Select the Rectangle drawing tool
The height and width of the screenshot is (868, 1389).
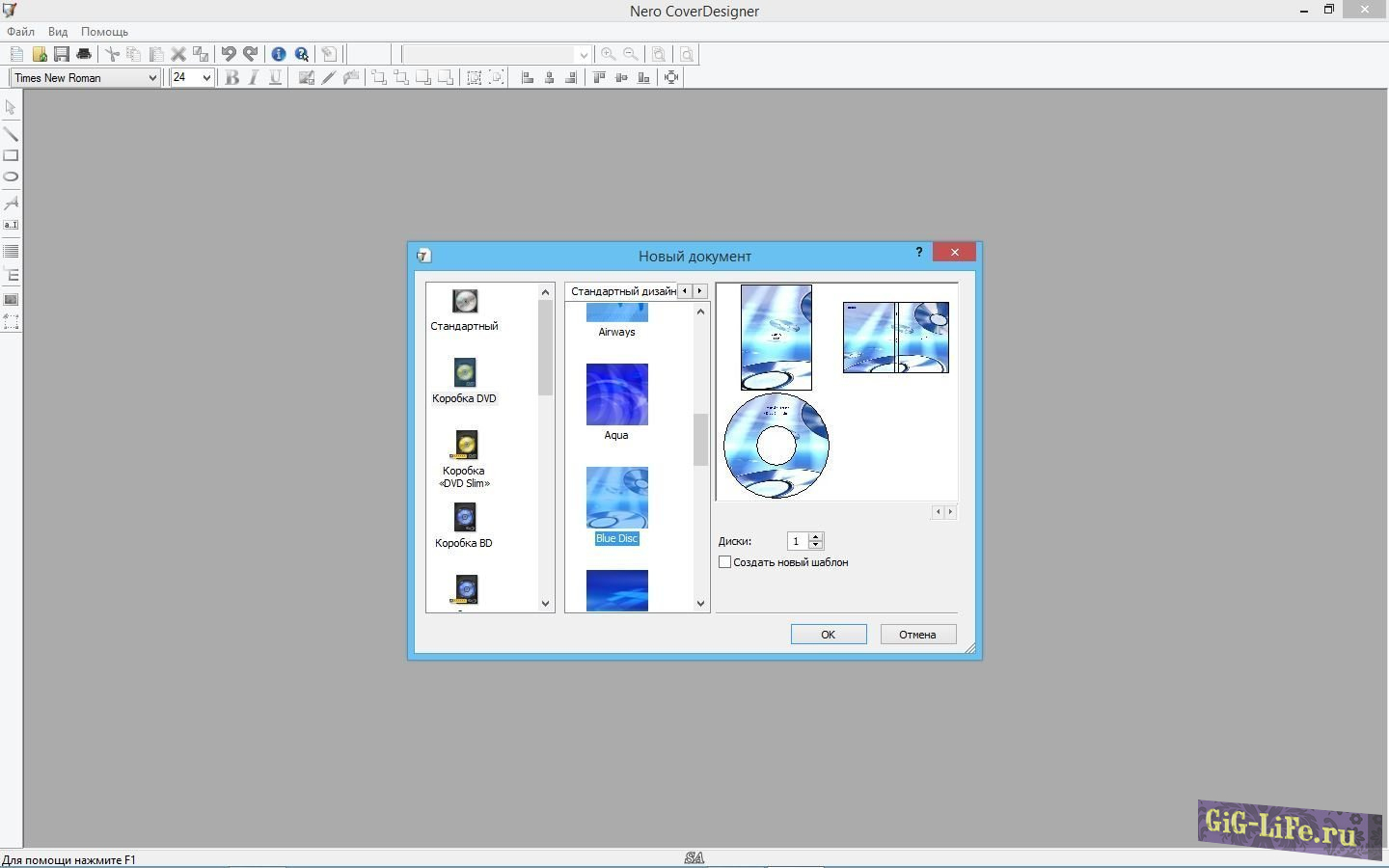[x=11, y=155]
